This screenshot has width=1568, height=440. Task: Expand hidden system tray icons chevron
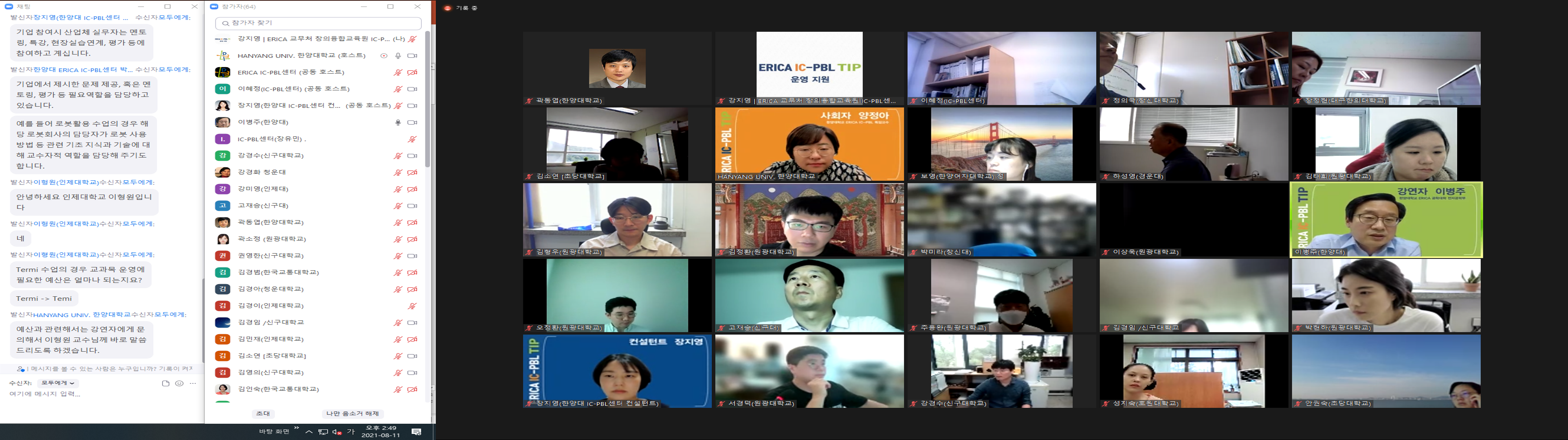click(309, 431)
